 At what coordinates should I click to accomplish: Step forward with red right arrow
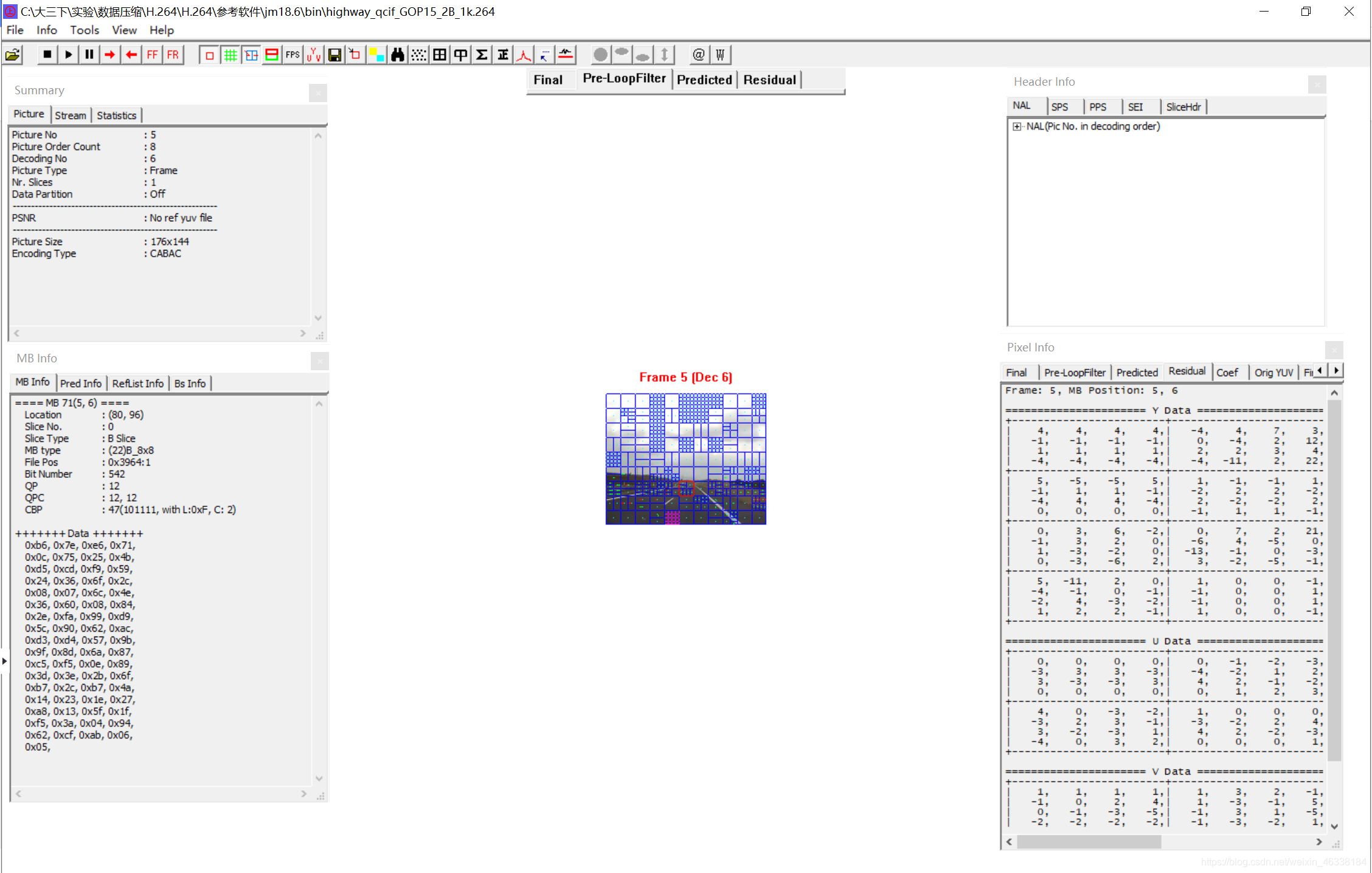pos(109,55)
